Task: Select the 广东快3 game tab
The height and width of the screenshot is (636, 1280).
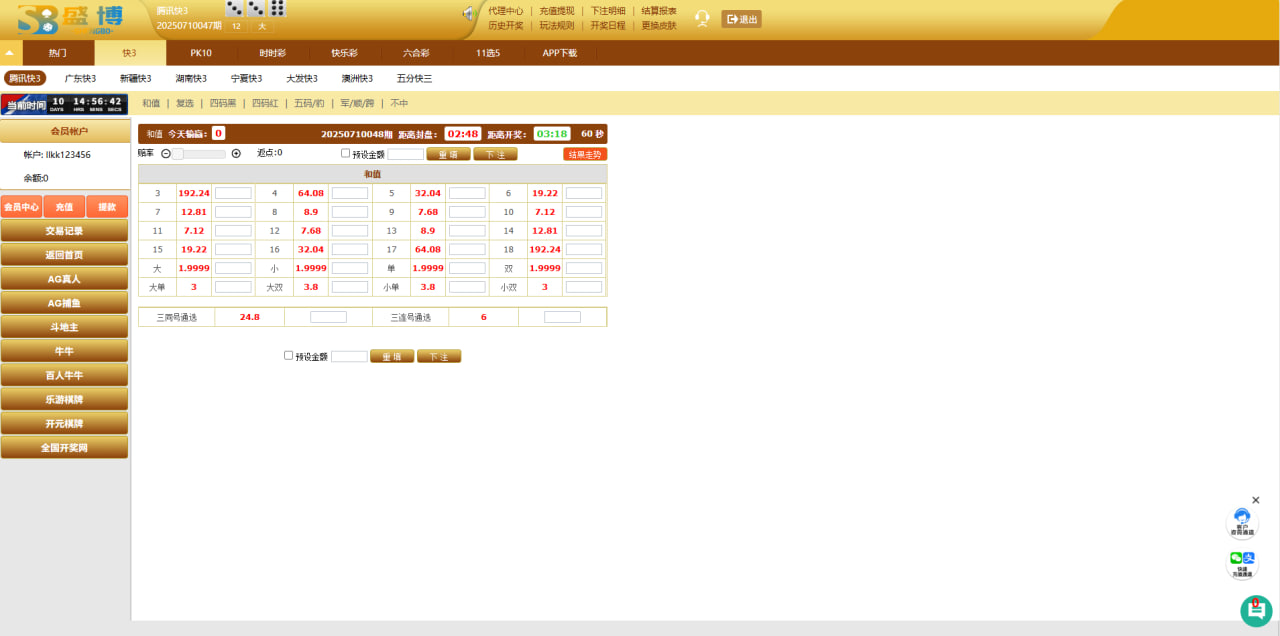Action: click(80, 78)
